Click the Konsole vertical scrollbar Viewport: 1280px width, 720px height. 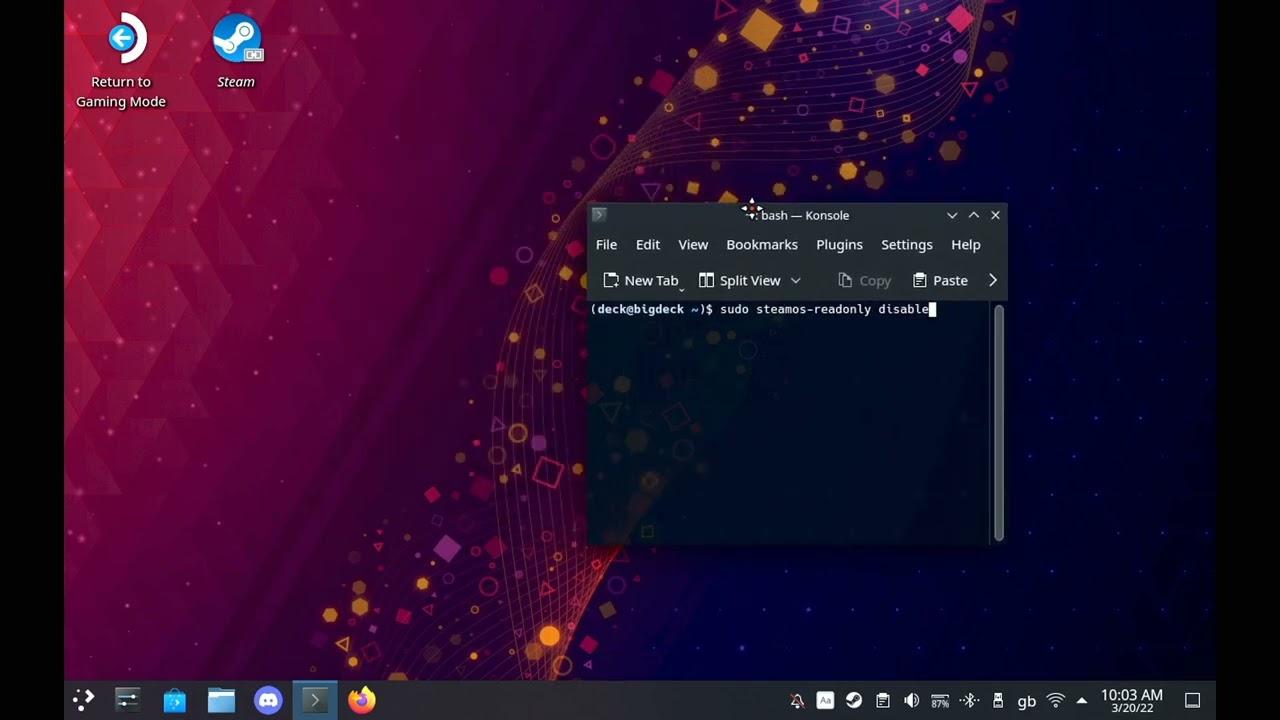point(999,422)
